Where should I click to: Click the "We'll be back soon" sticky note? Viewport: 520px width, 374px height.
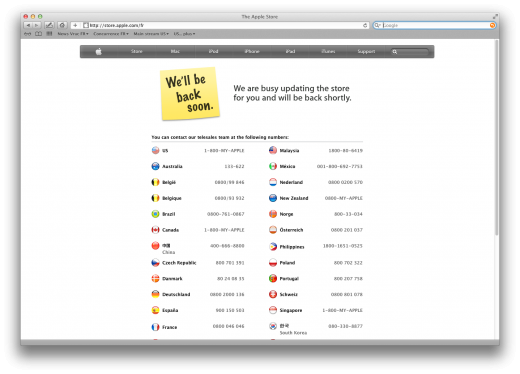190,94
